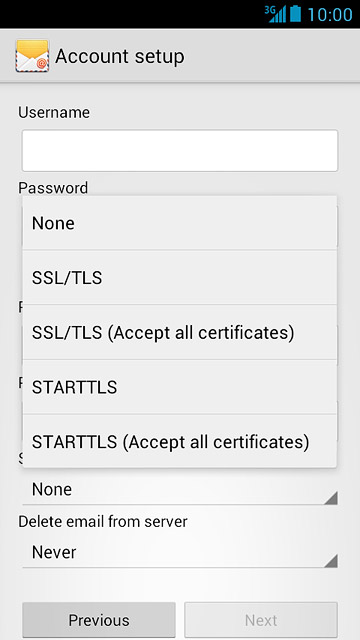Open the security type dropdown showing None
Image resolution: width=360 pixels, height=640 pixels.
pyautogui.click(x=180, y=489)
